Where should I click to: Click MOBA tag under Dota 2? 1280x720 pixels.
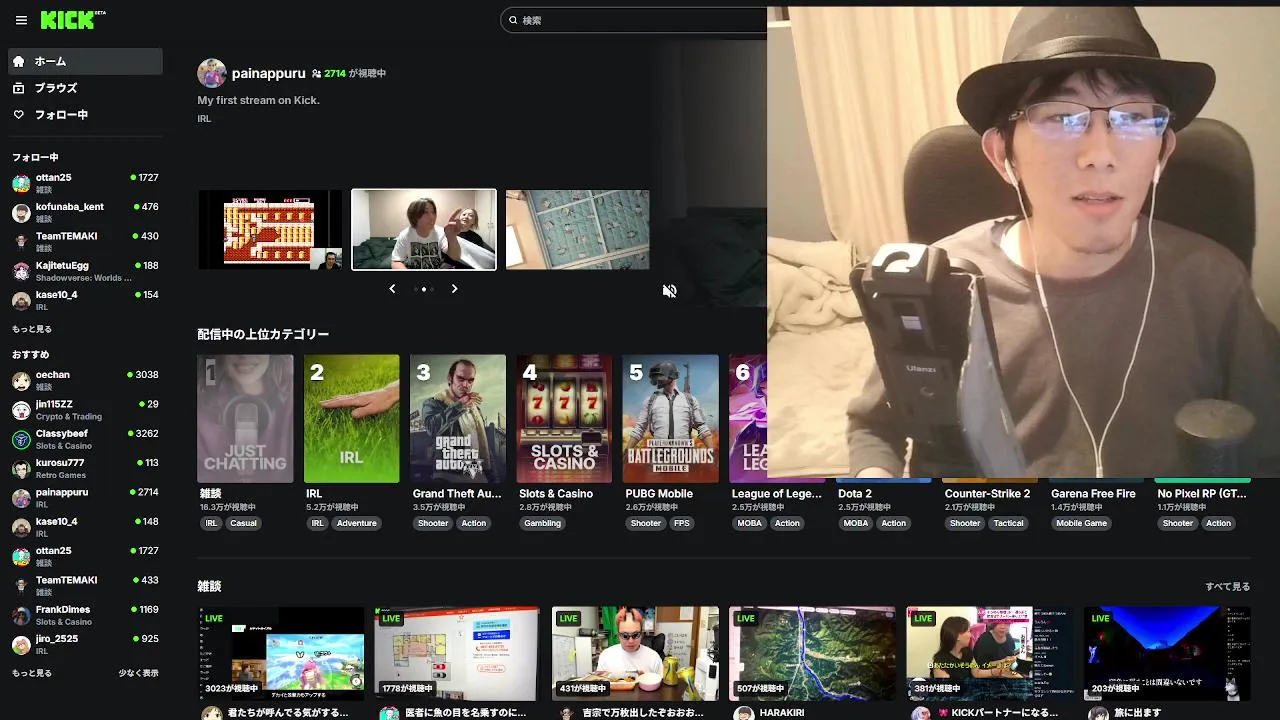pos(856,523)
